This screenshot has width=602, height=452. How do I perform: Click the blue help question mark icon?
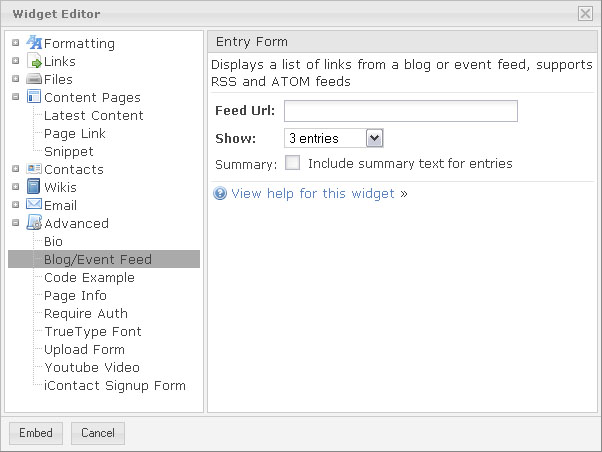(x=221, y=194)
